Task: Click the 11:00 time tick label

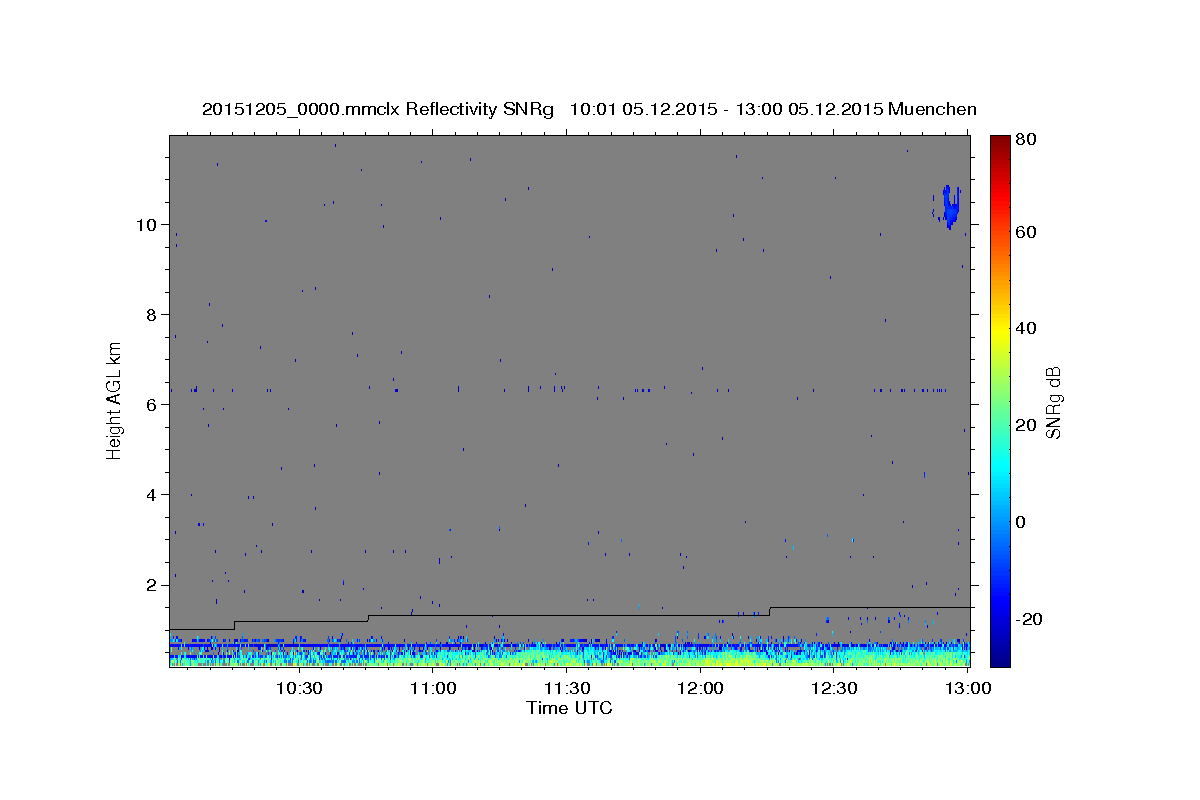Action: click(x=433, y=688)
